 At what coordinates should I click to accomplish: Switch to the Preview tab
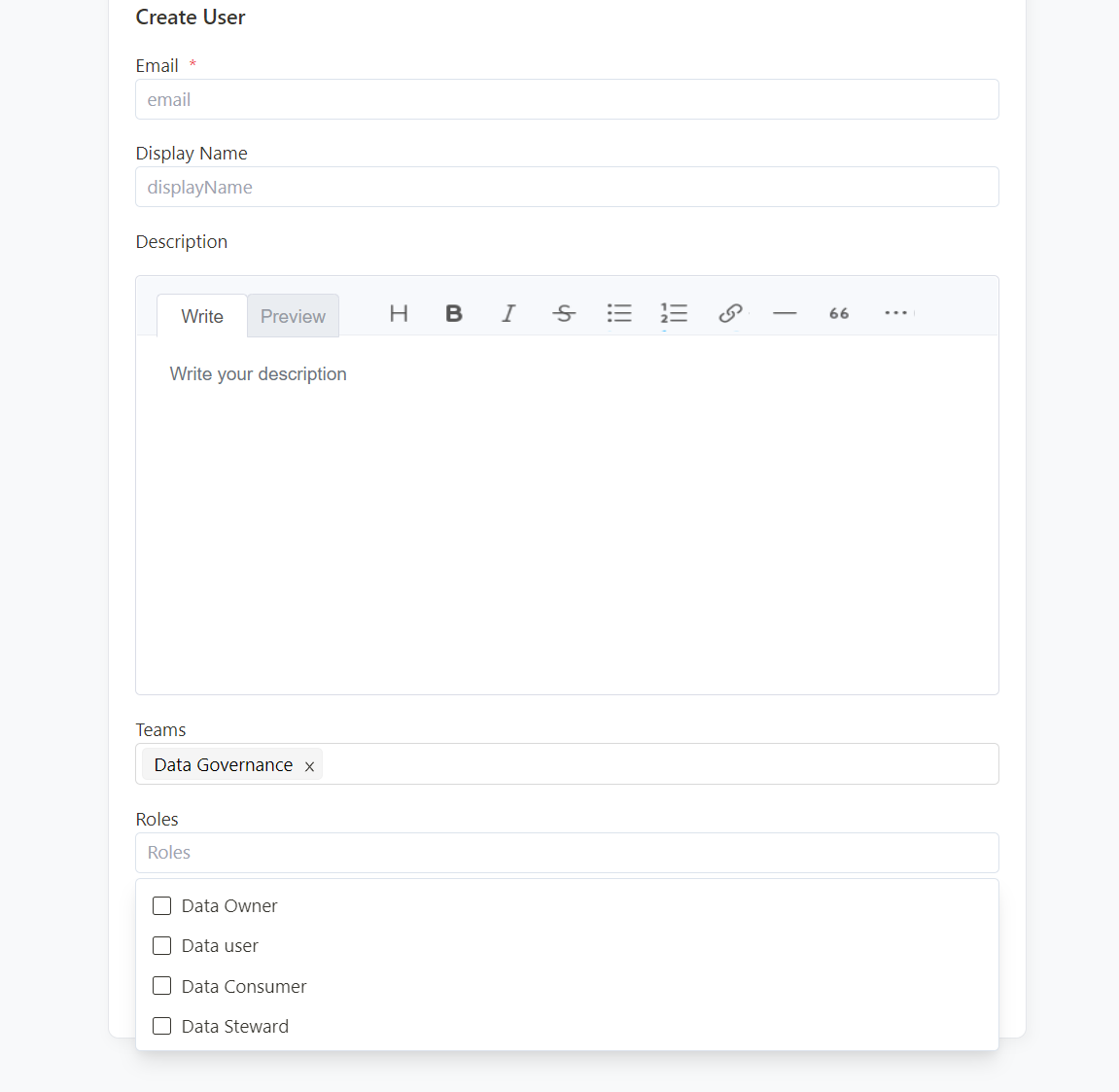click(293, 316)
